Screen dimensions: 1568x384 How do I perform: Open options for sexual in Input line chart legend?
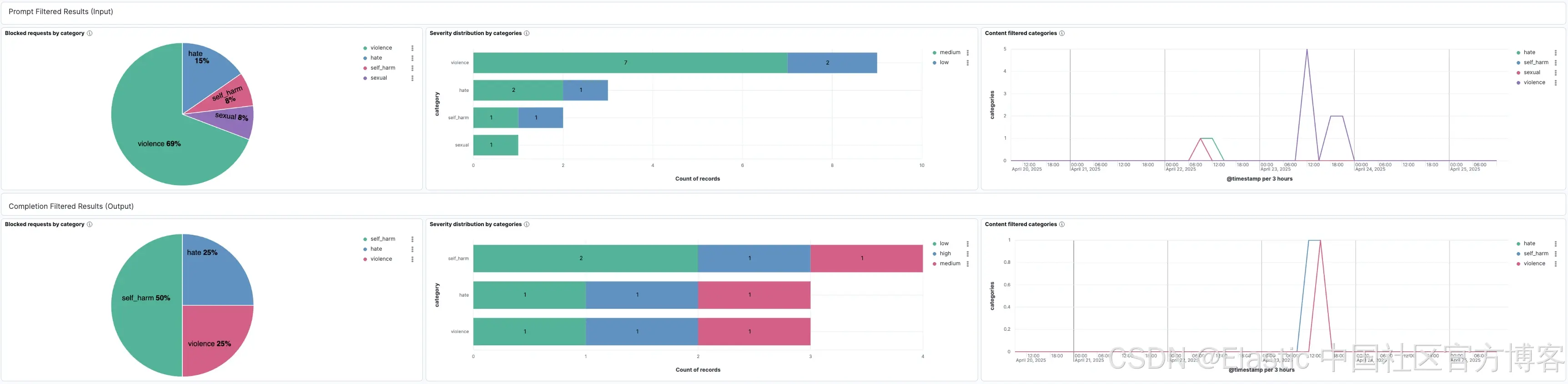[x=1555, y=72]
